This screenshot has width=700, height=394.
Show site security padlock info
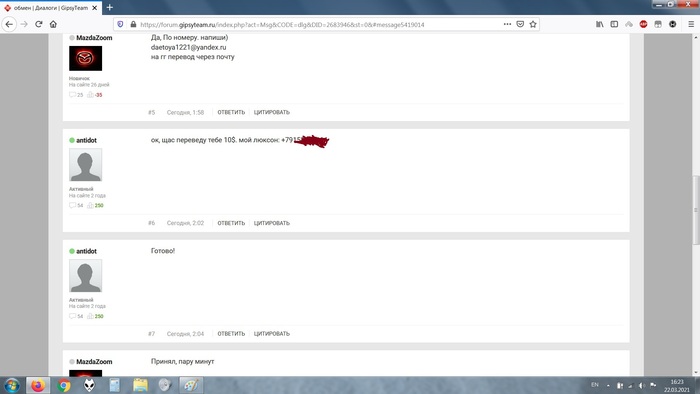(x=133, y=25)
